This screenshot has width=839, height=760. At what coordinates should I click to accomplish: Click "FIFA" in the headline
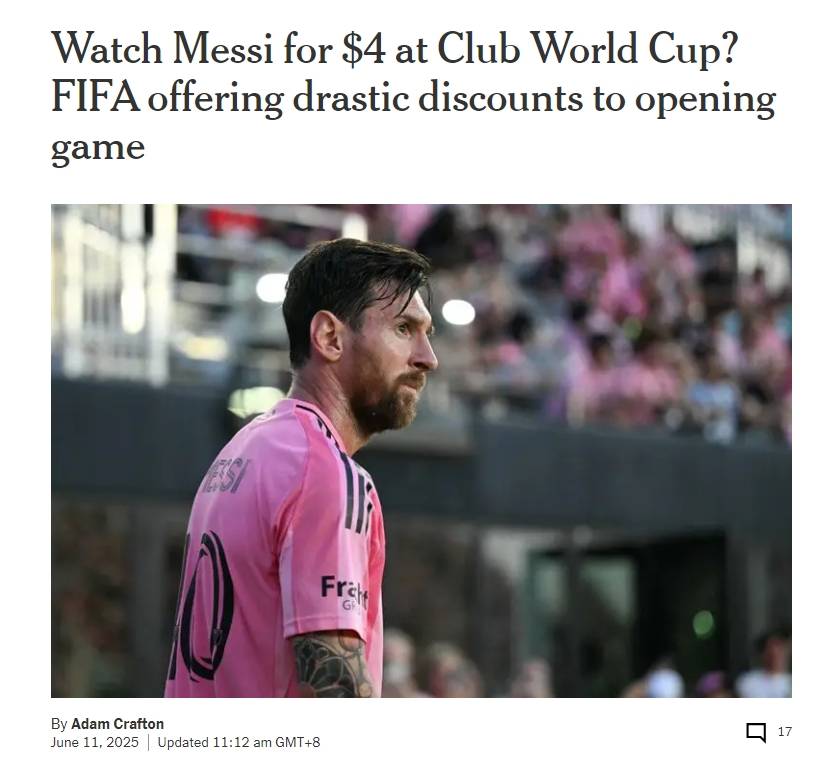95,97
